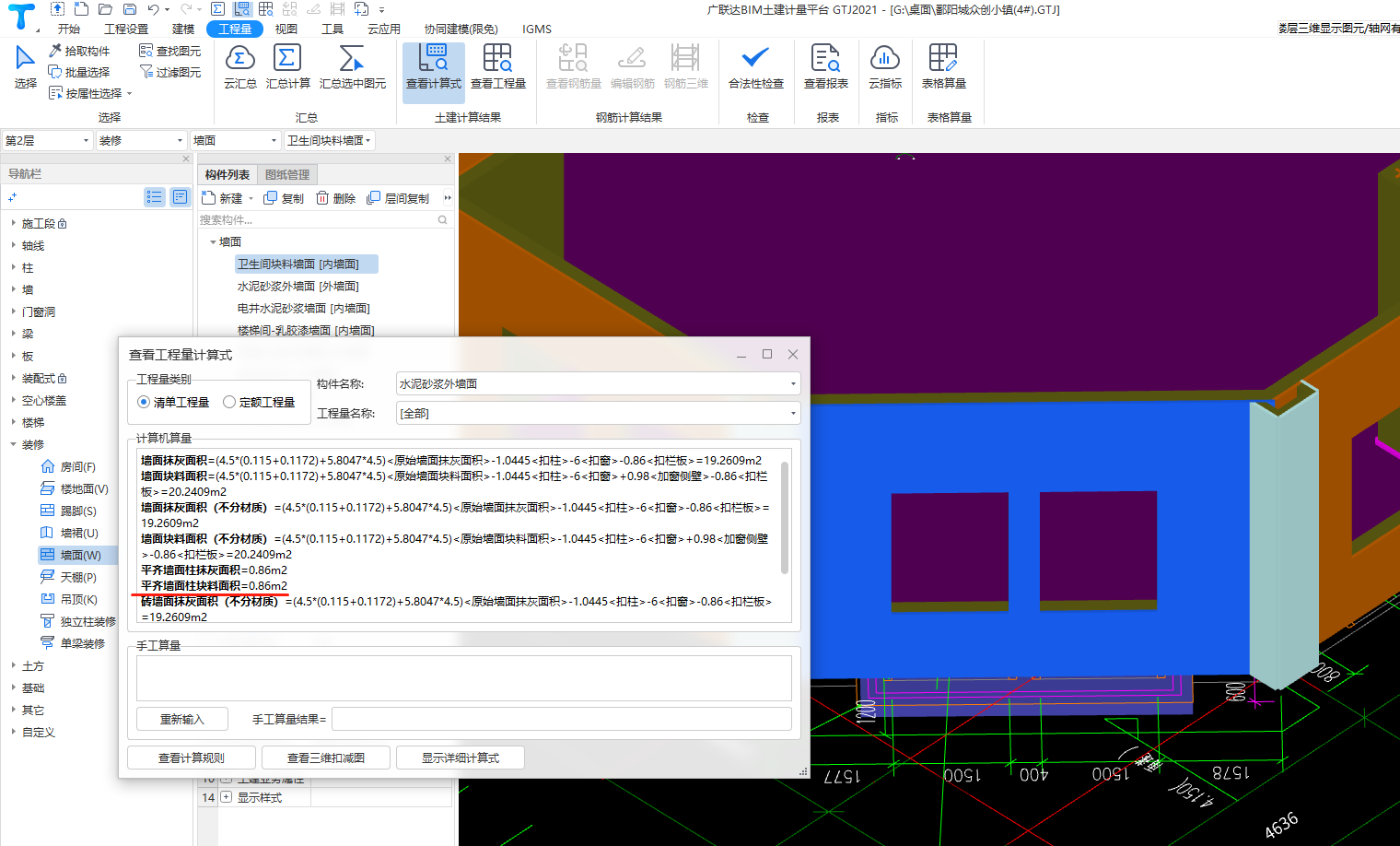Click the calculation formula list scrollbar
This screenshot has height=846, width=1400.
tap(785, 518)
